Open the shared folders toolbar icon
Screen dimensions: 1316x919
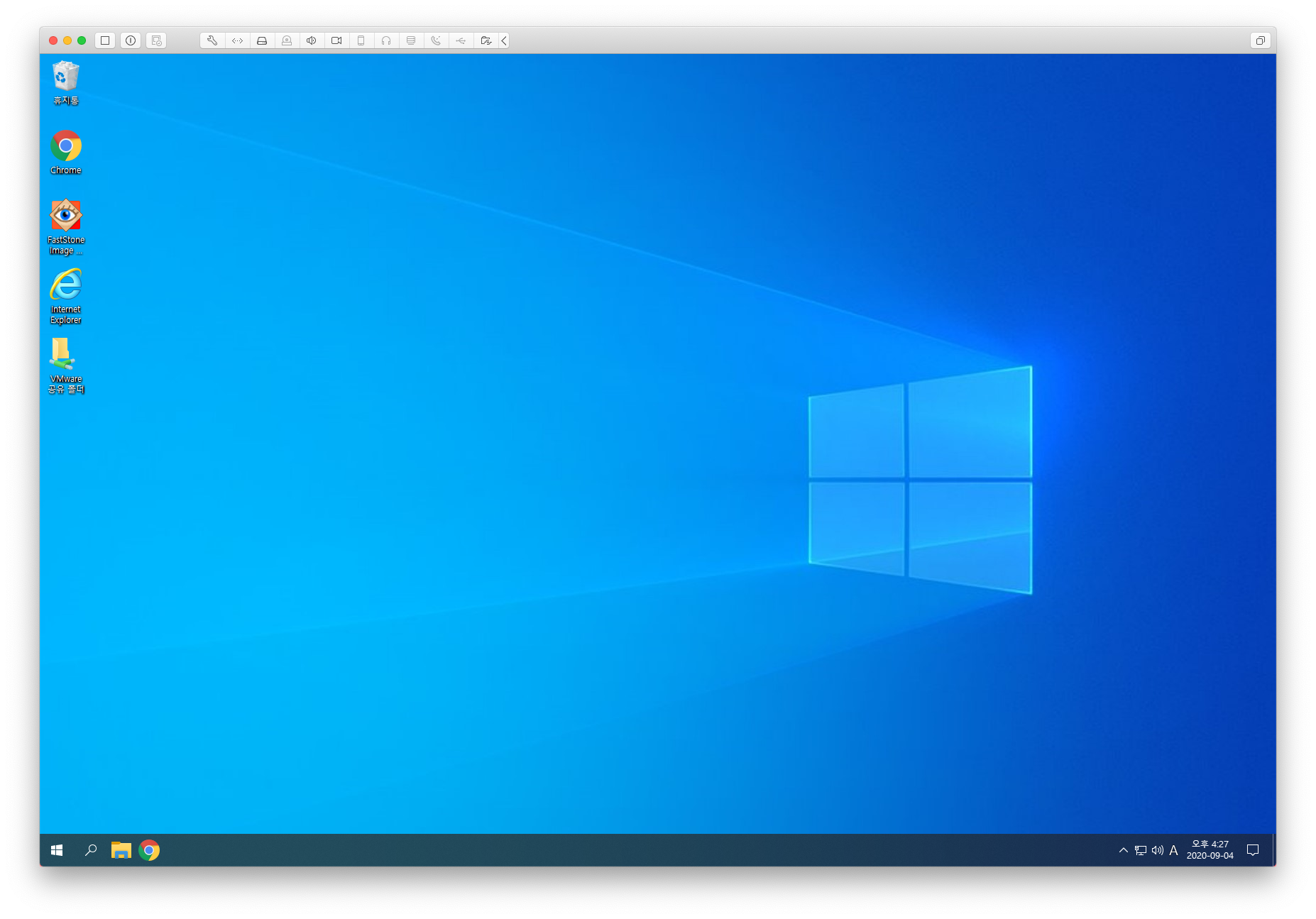point(486,40)
